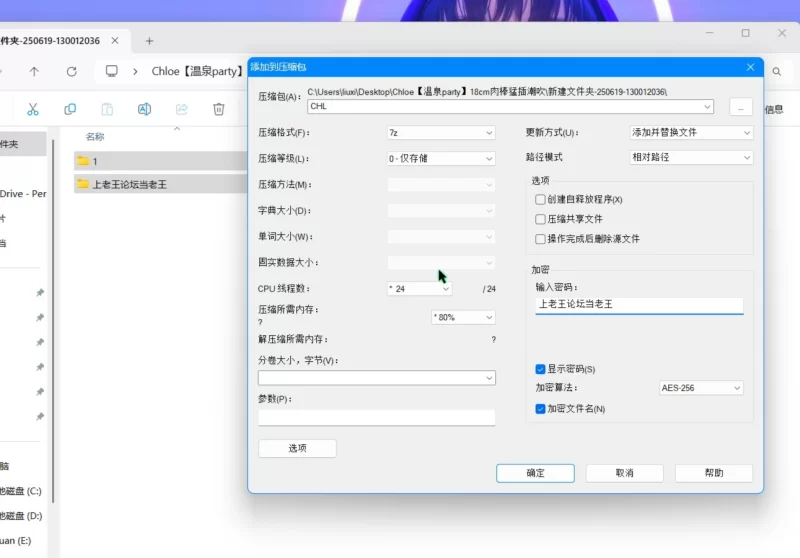Click the 确定 OK button
The image size is (800, 558).
pos(535,473)
